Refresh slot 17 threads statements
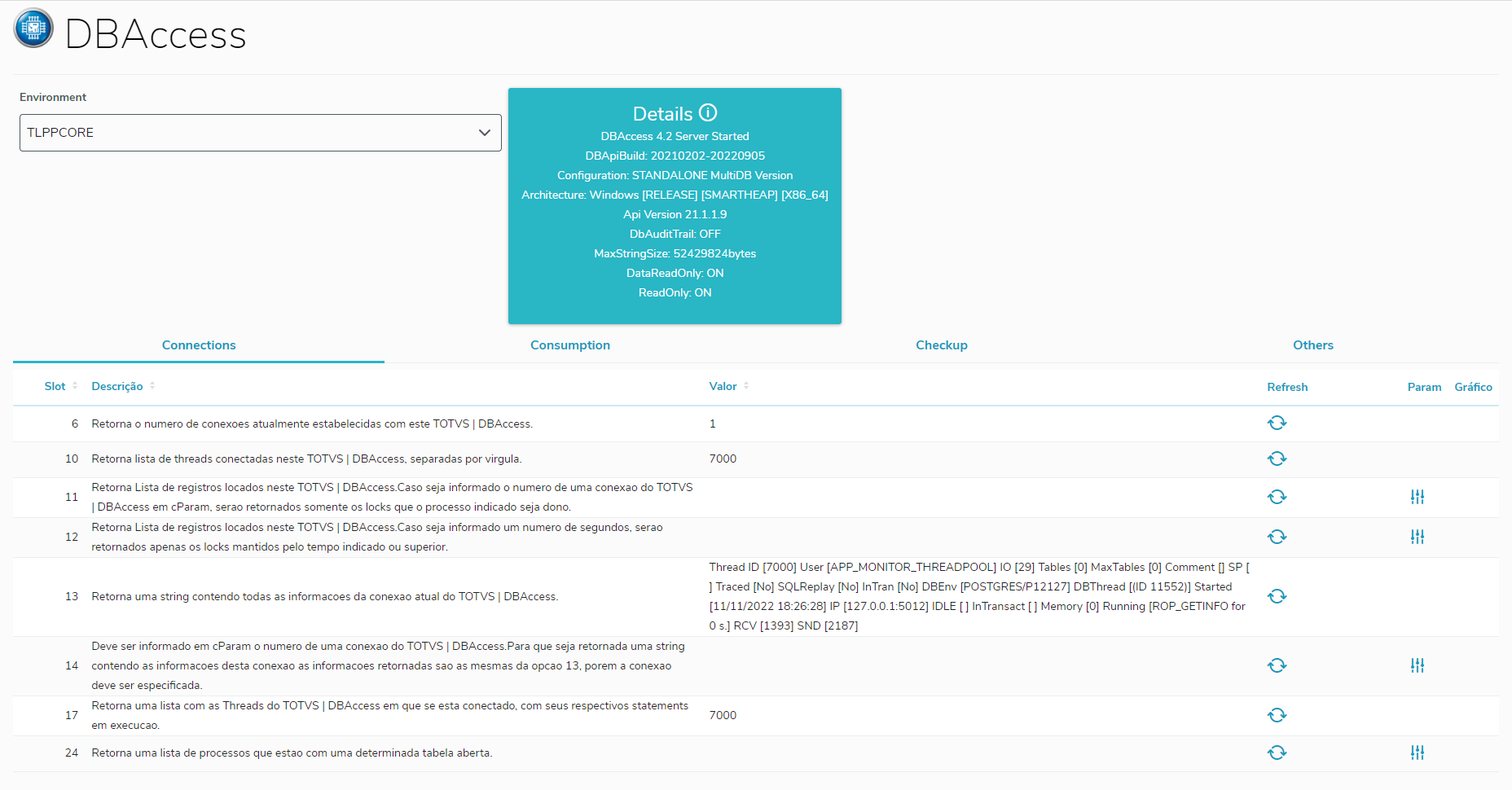This screenshot has height=790, width=1512. 1277,715
